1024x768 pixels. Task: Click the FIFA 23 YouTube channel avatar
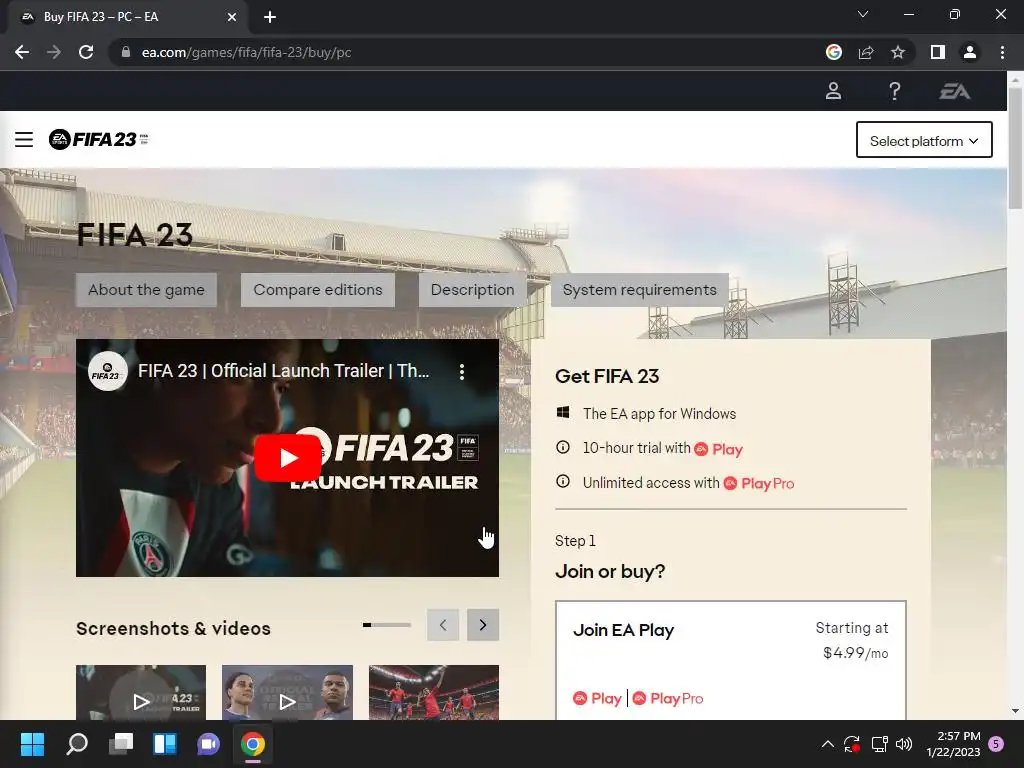pyautogui.click(x=107, y=372)
